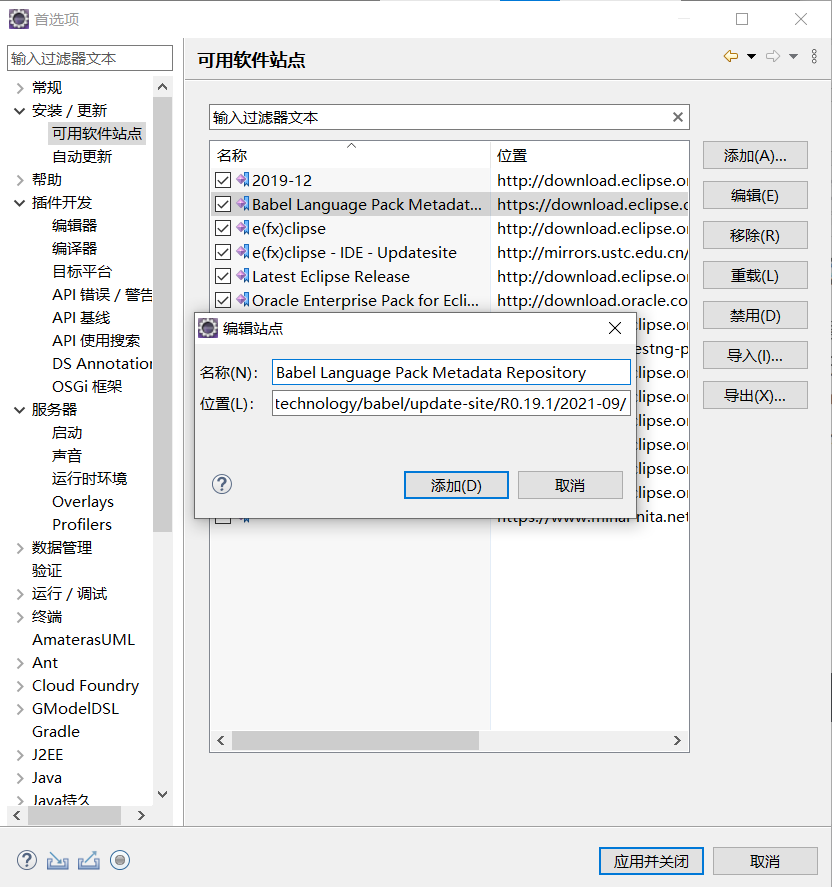Sort by the Name (名称) column header
The width and height of the screenshot is (832, 887).
click(x=350, y=155)
